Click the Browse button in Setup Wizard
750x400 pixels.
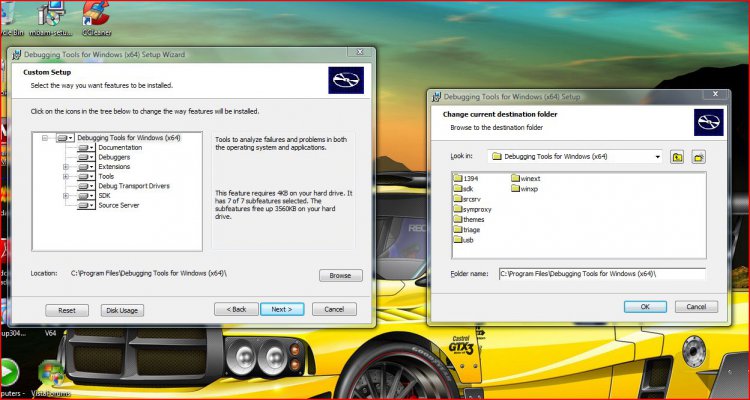341,276
